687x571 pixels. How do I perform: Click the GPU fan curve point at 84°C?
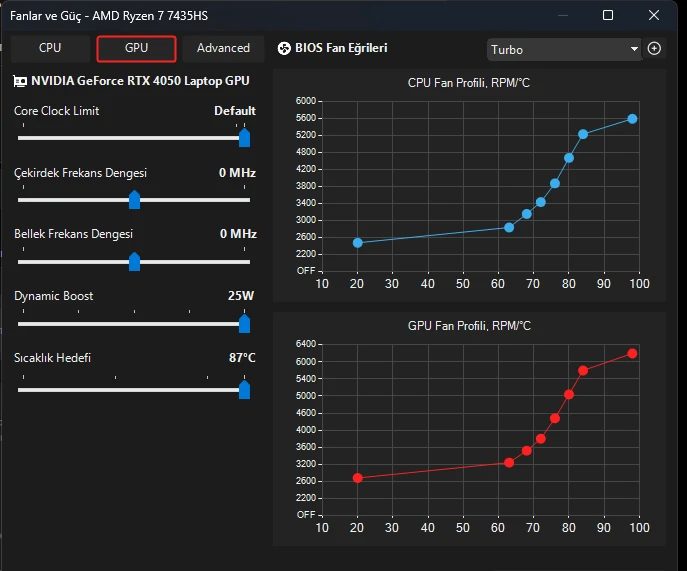click(x=583, y=371)
